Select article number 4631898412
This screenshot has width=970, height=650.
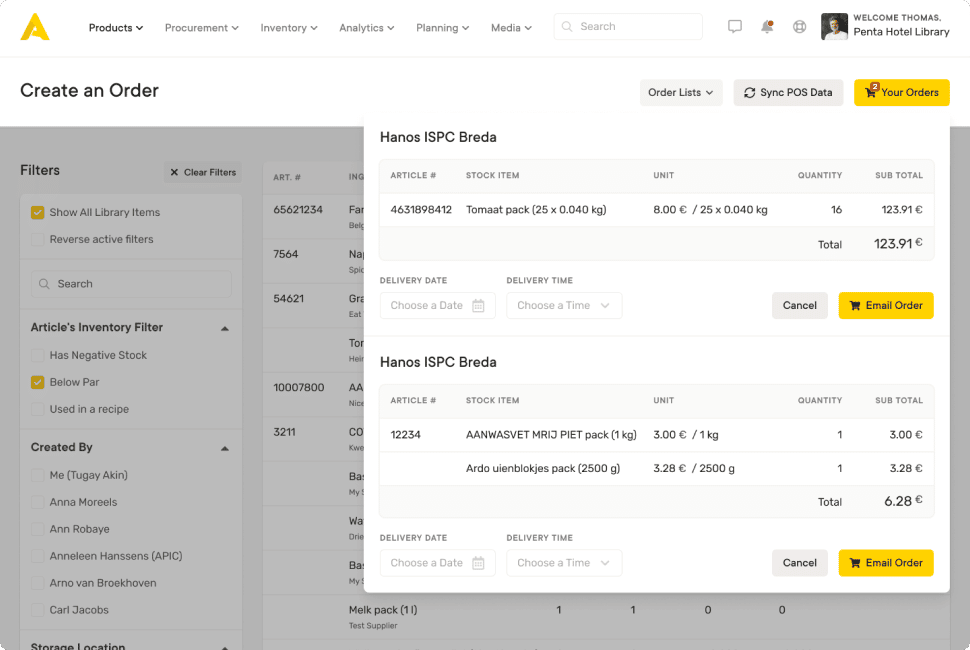click(x=421, y=210)
